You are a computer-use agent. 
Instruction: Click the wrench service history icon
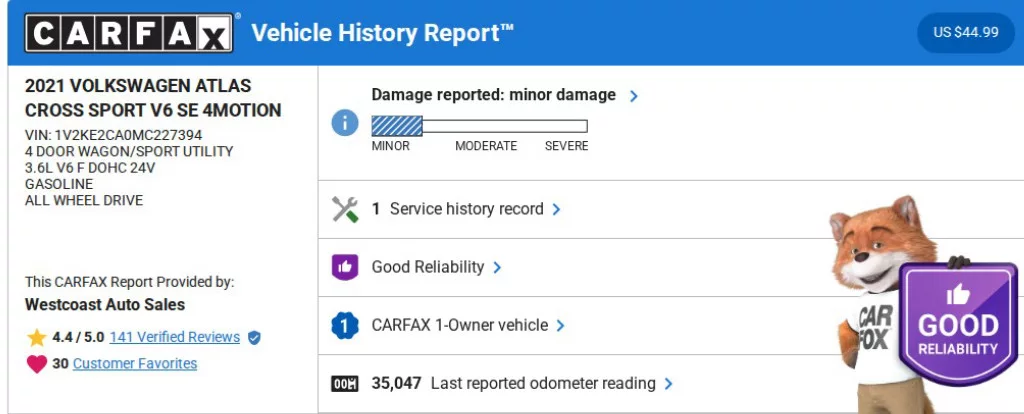(345, 209)
